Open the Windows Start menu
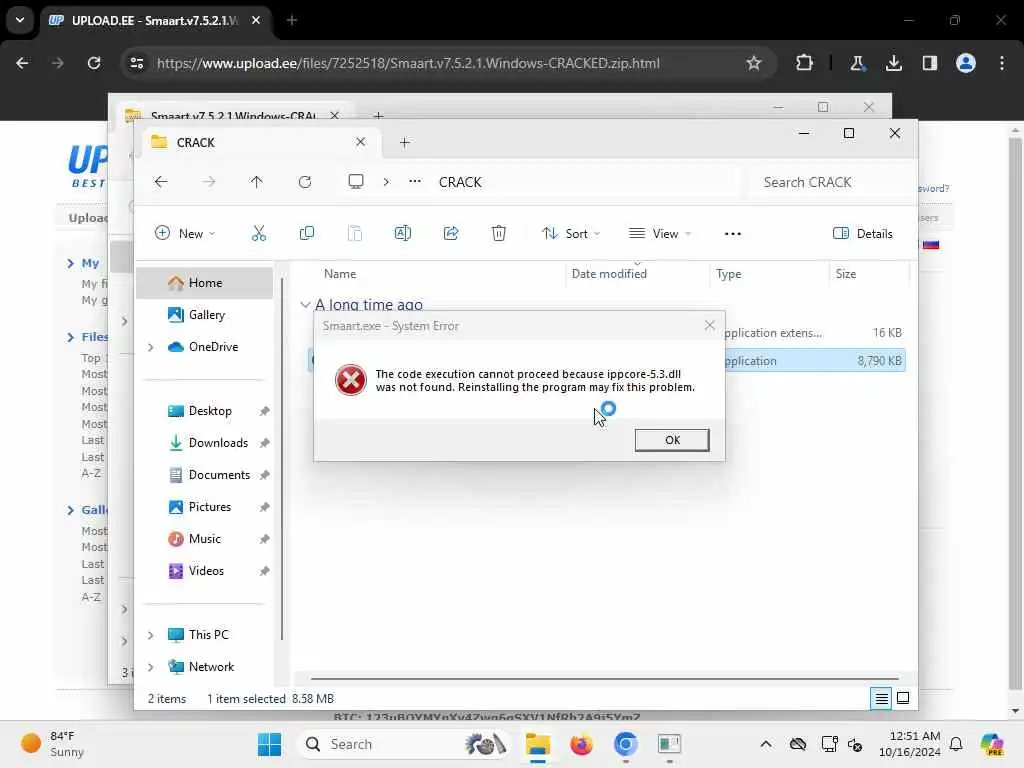Image resolution: width=1024 pixels, height=768 pixels. click(x=269, y=744)
